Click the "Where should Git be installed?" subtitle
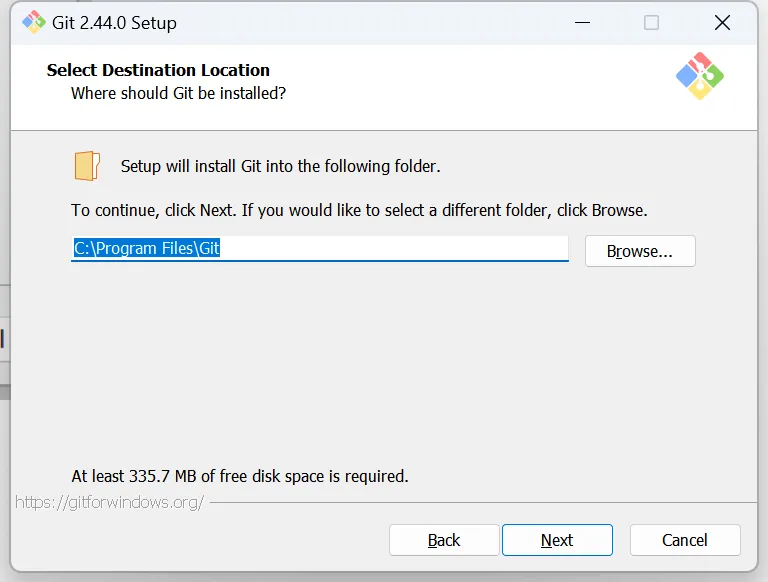 coord(178,93)
